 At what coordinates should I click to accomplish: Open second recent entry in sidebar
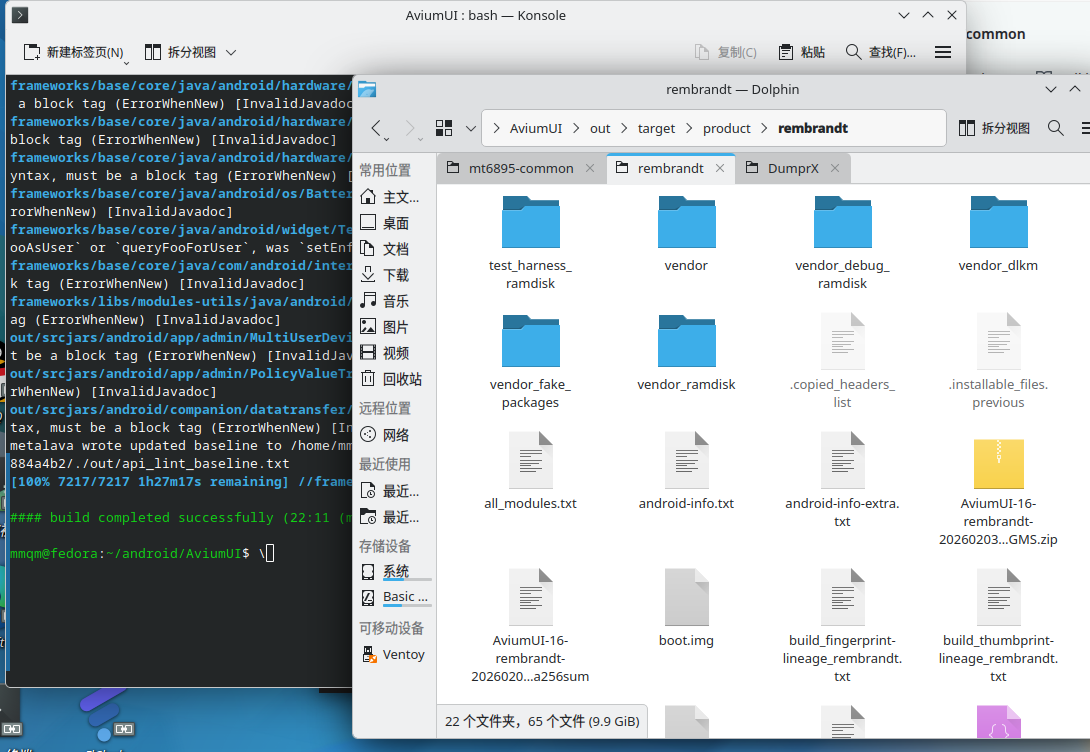(x=393, y=517)
